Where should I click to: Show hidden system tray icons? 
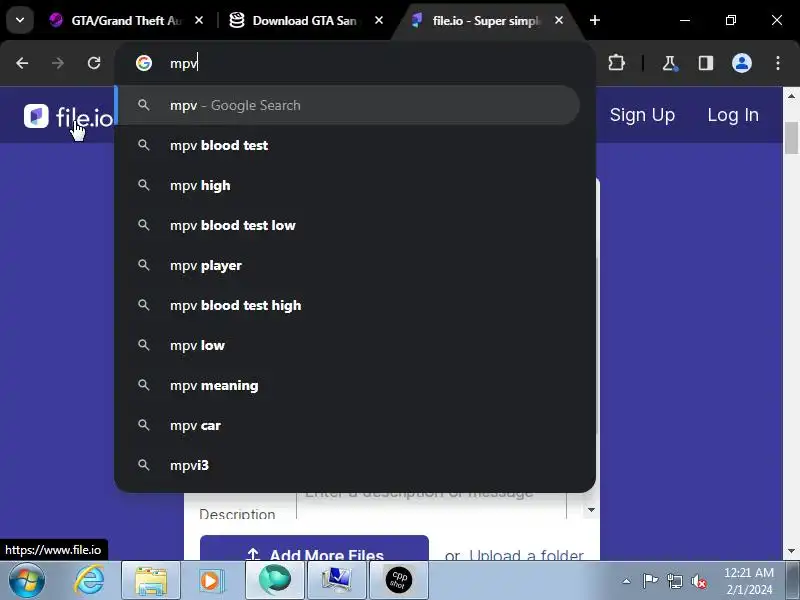click(626, 581)
